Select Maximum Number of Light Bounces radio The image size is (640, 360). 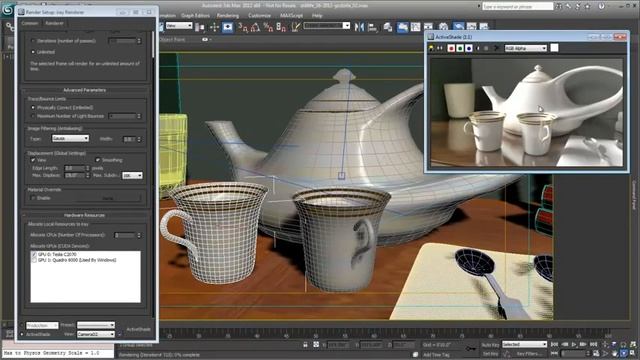(x=33, y=116)
